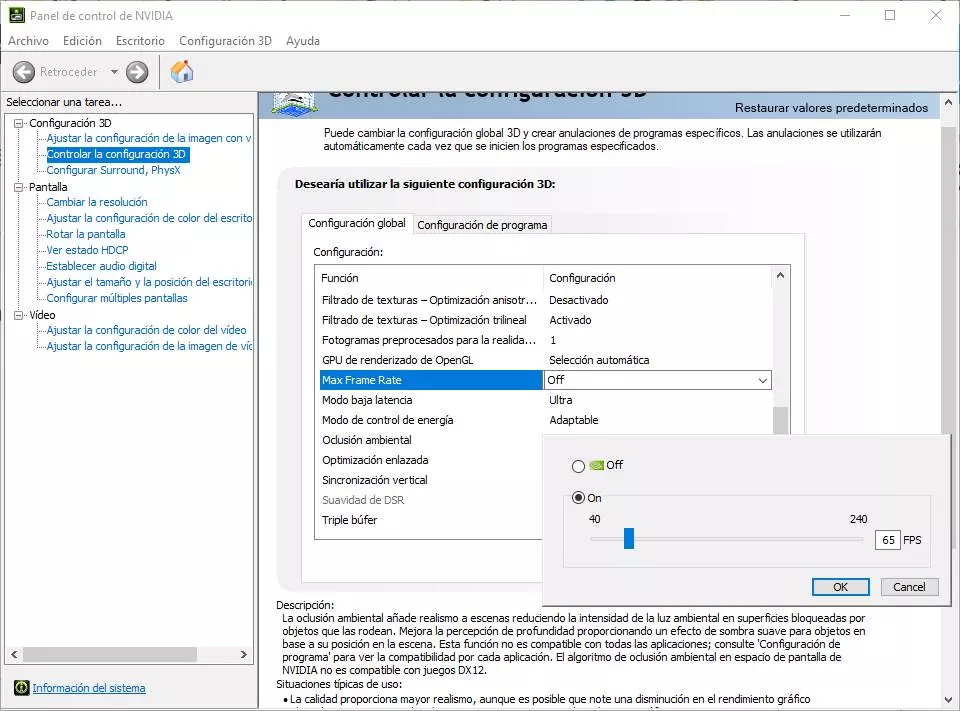This screenshot has width=960, height=711.
Task: Open the Escritorio menu
Action: [x=140, y=41]
